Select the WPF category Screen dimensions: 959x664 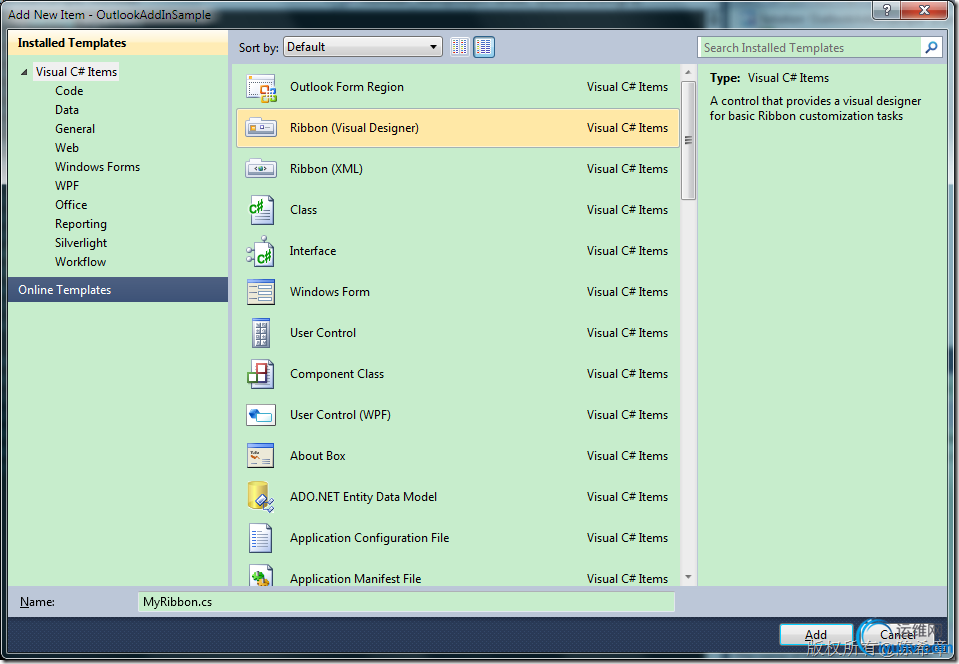[x=67, y=185]
